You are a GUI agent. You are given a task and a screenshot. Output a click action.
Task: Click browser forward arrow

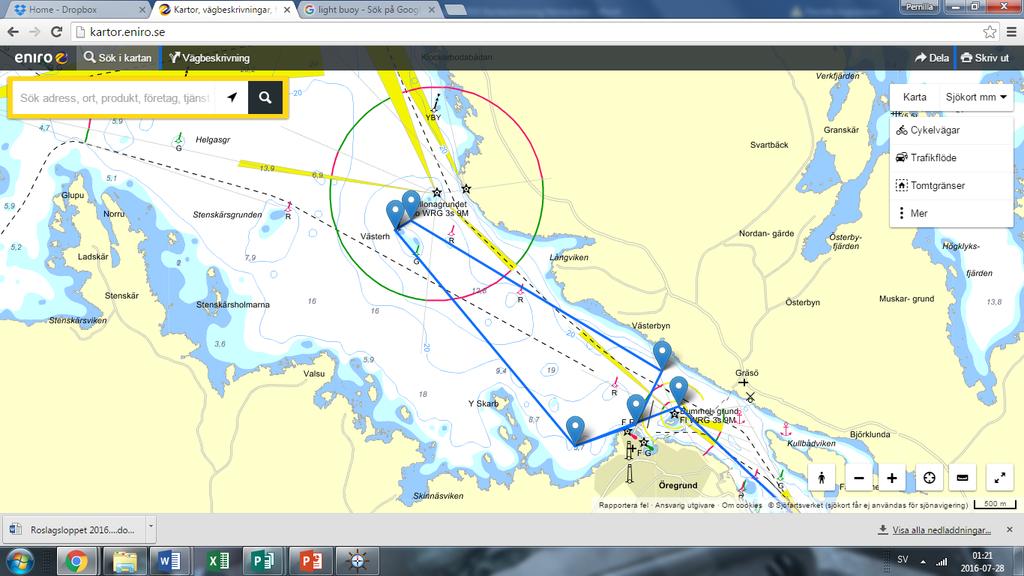35,32
